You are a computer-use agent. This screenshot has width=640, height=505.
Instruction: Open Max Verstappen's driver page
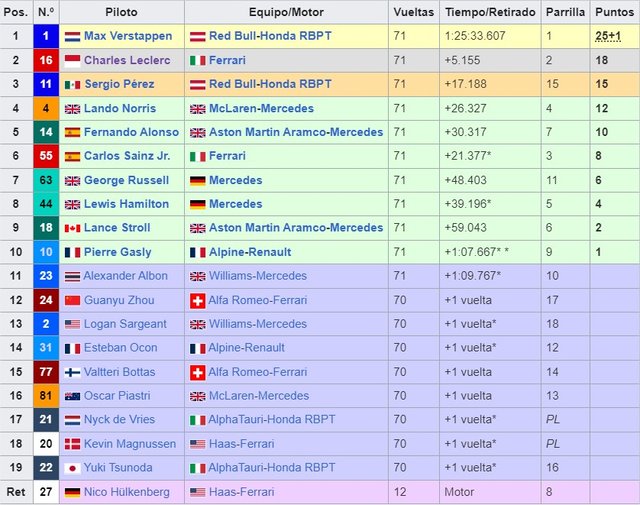[x=128, y=36]
